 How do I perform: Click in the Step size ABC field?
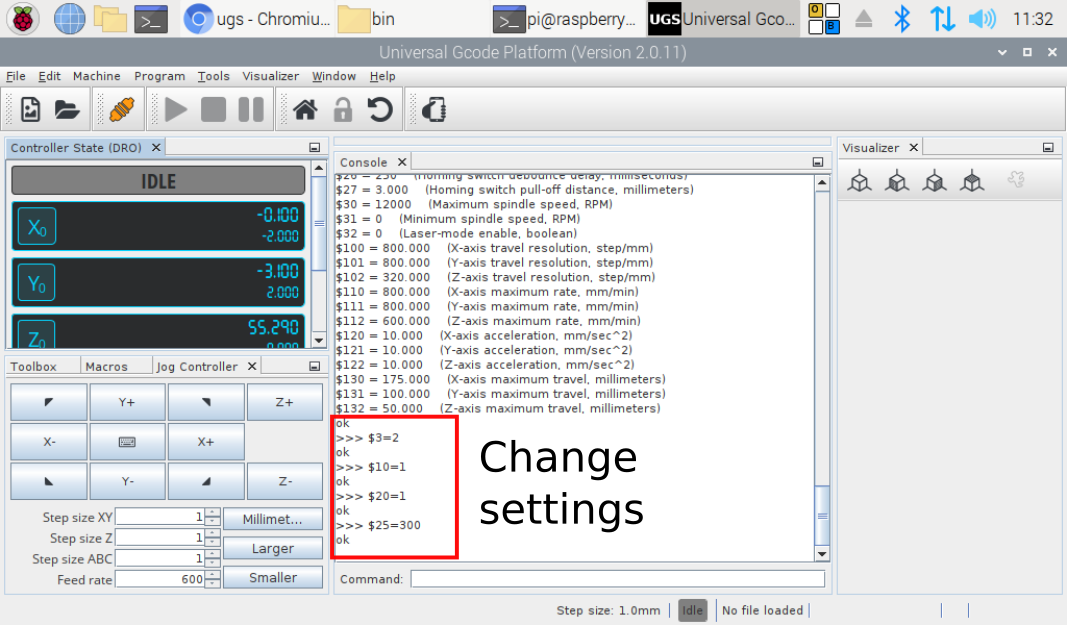[x=160, y=558]
